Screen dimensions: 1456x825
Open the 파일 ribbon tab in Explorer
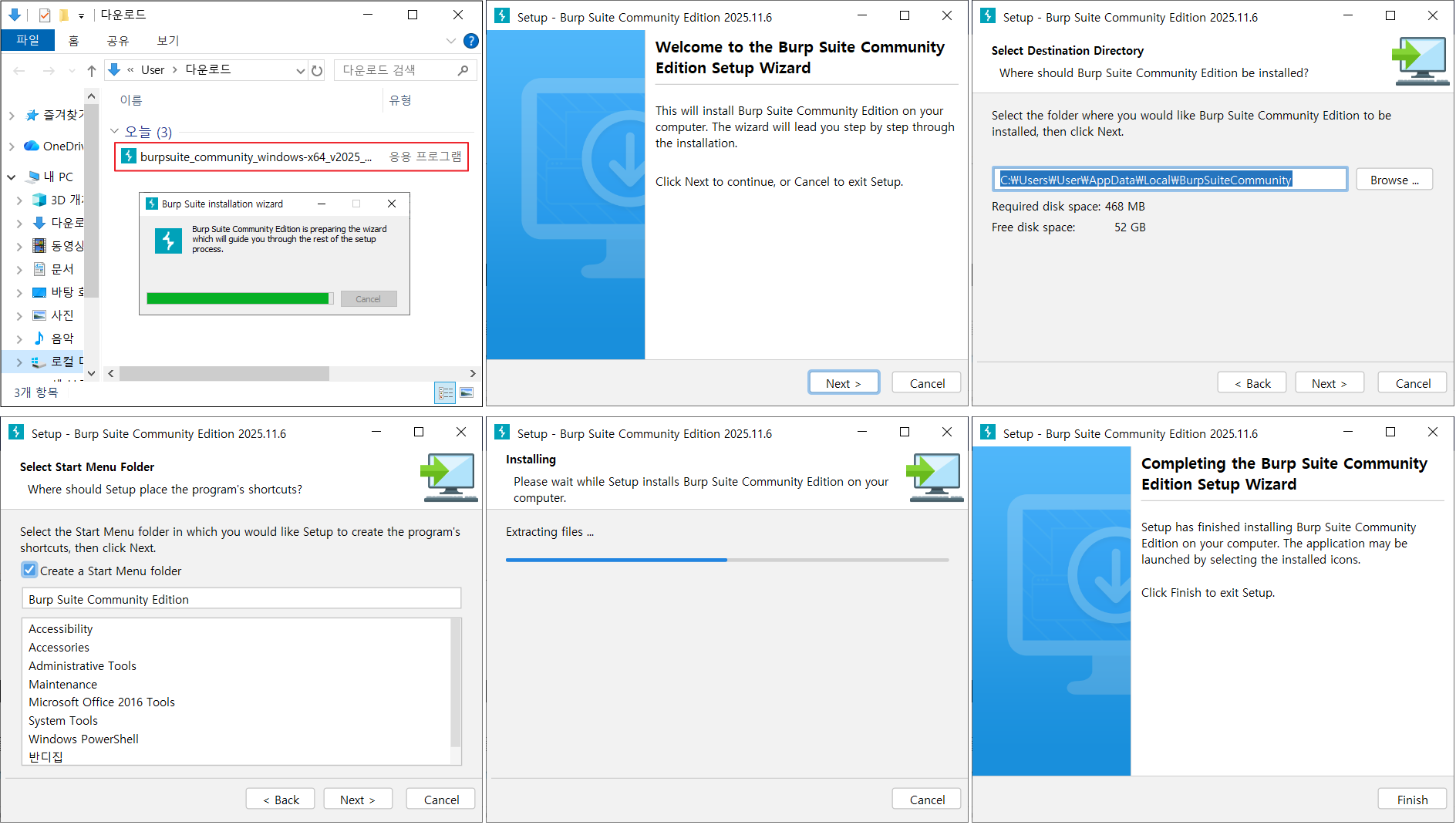click(28, 40)
